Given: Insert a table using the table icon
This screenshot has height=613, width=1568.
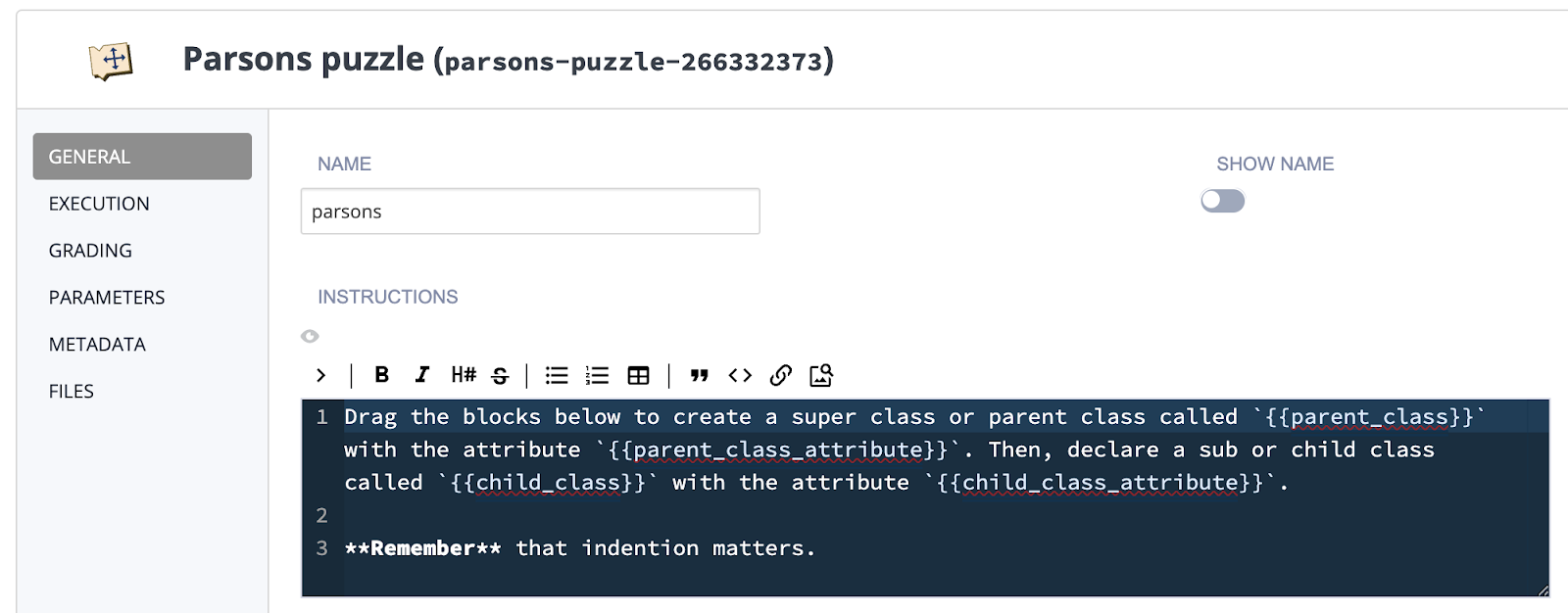Looking at the screenshot, I should [x=637, y=375].
